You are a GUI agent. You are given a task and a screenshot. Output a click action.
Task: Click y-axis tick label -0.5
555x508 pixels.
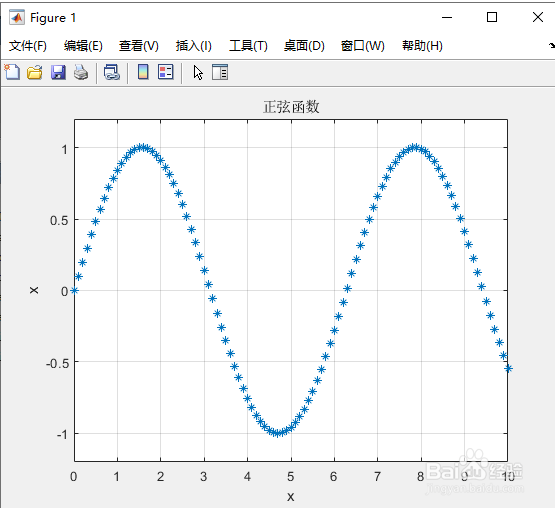point(57,363)
